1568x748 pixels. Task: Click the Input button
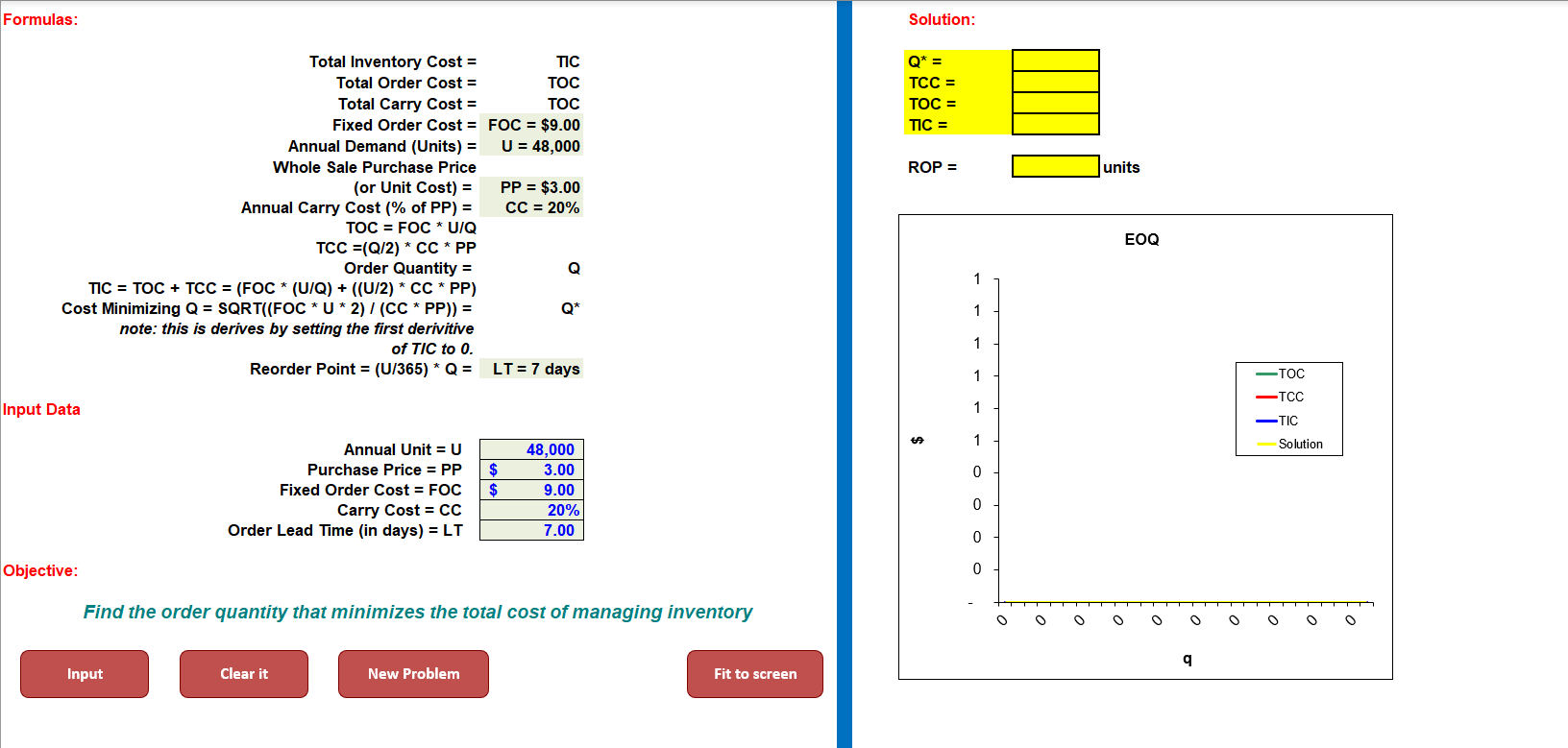pos(85,674)
